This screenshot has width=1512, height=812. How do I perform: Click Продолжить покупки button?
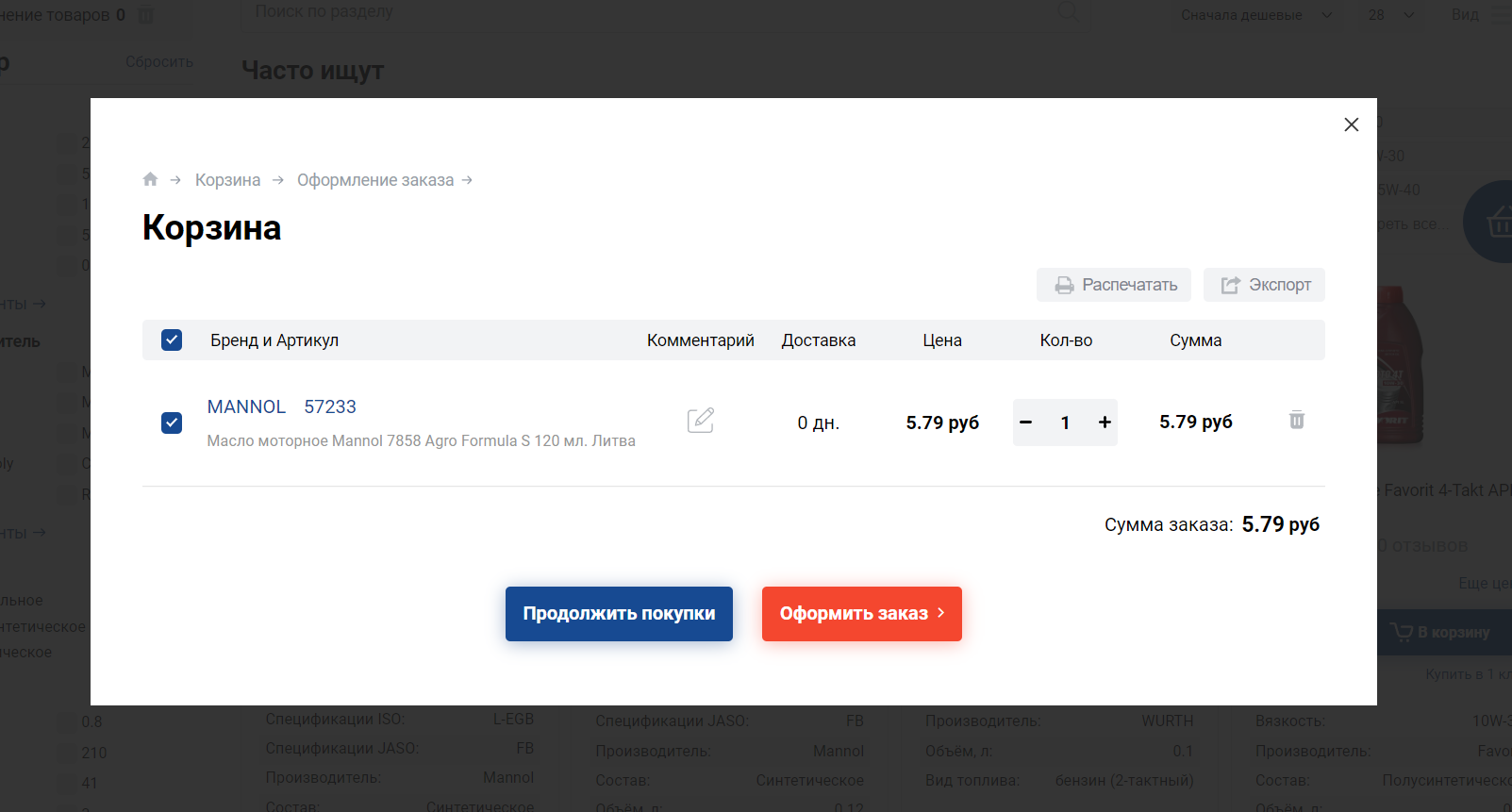coord(619,614)
